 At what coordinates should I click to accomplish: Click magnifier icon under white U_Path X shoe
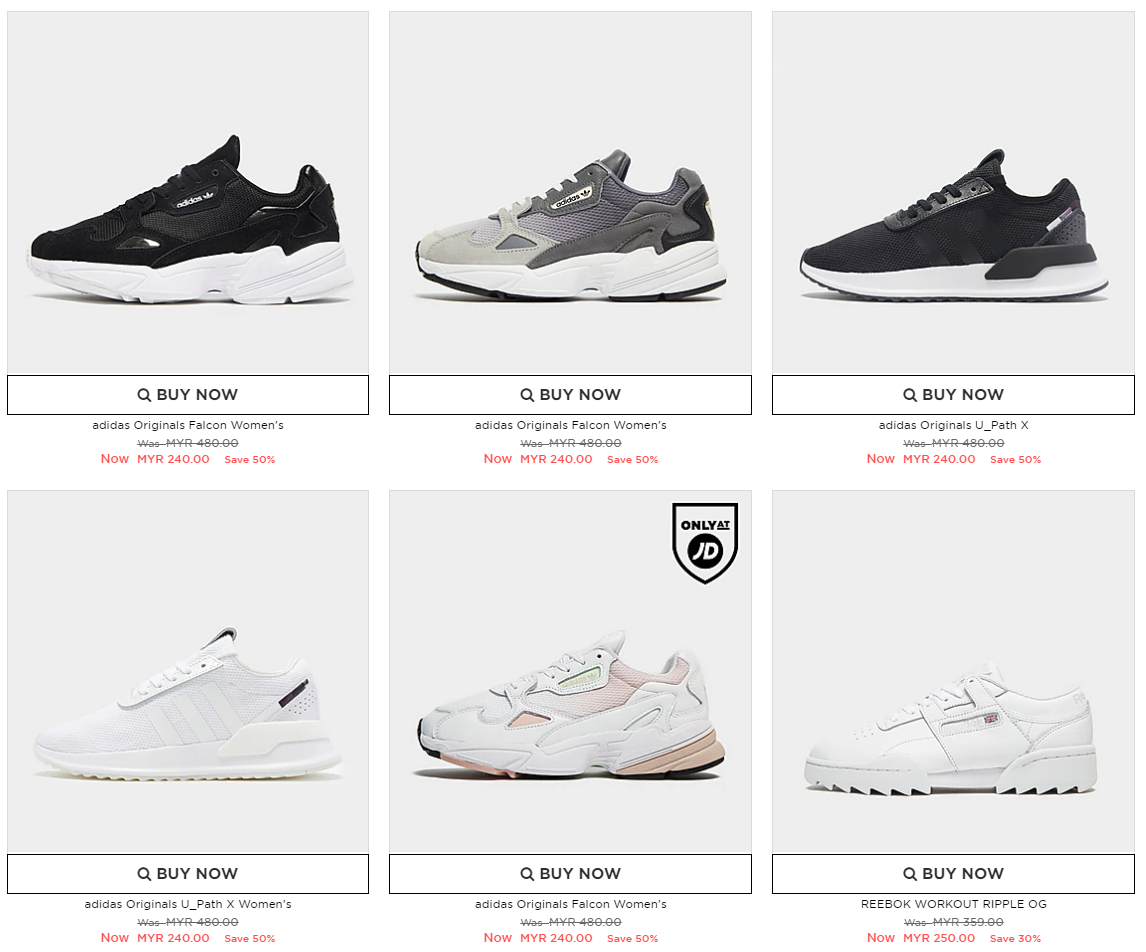click(x=144, y=874)
